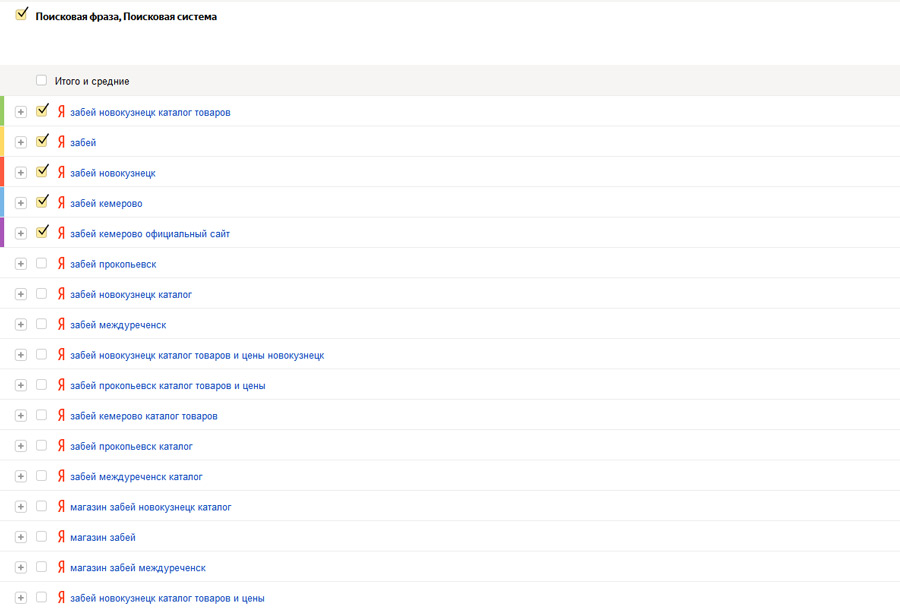The height and width of the screenshot is (608, 900).
Task: Tick the 'Итого и средние' checkbox
Action: pos(41,80)
